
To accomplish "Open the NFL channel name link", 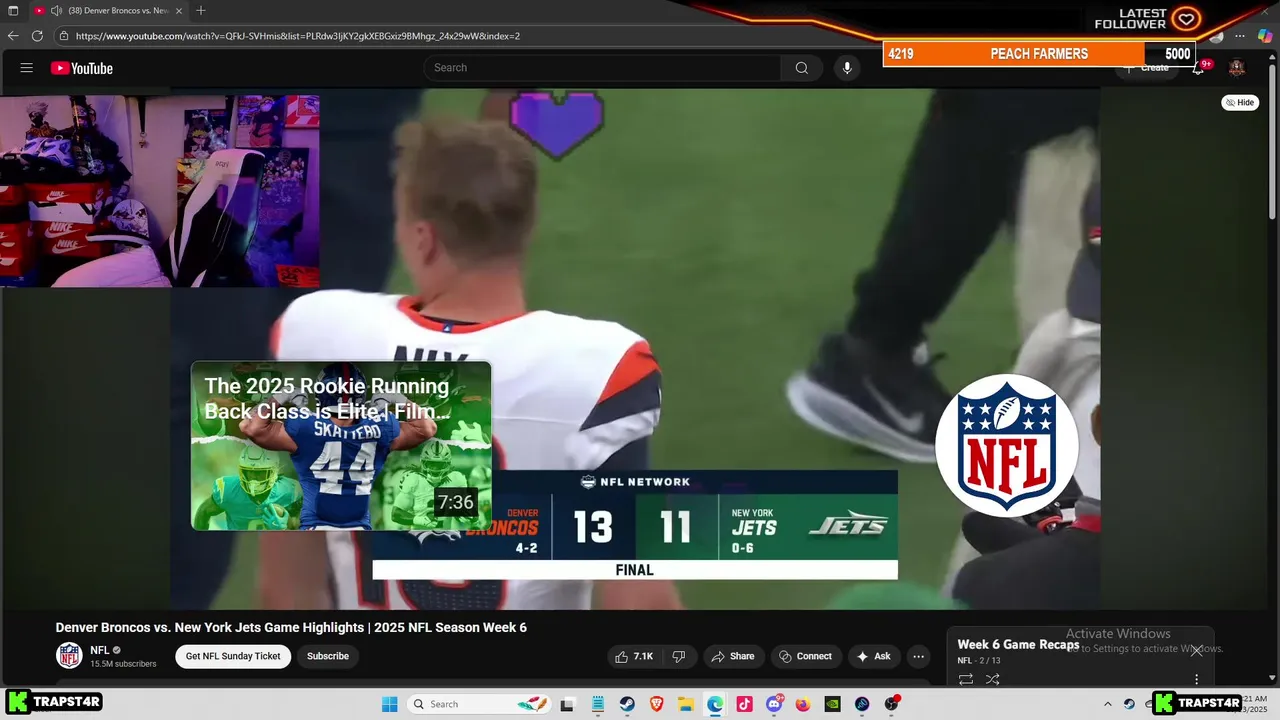I will pyautogui.click(x=100, y=650).
